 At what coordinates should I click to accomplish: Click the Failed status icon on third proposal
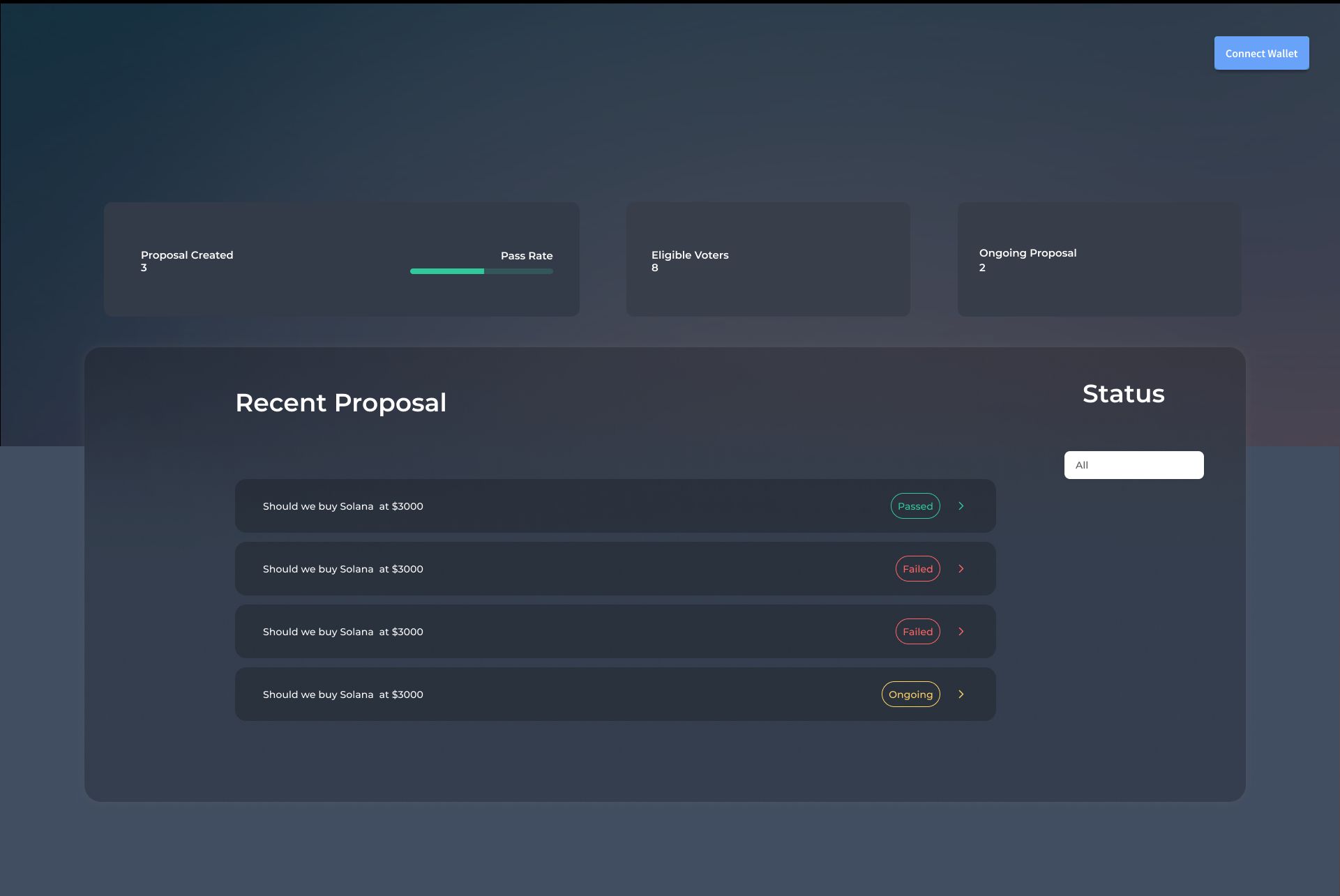click(916, 631)
